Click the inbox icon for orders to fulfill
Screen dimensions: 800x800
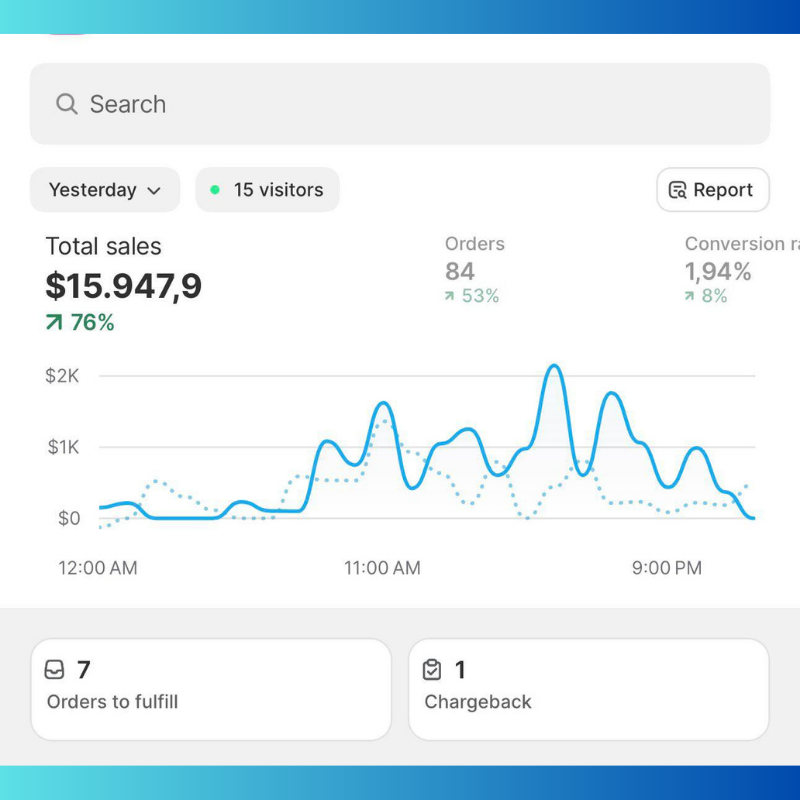55,670
